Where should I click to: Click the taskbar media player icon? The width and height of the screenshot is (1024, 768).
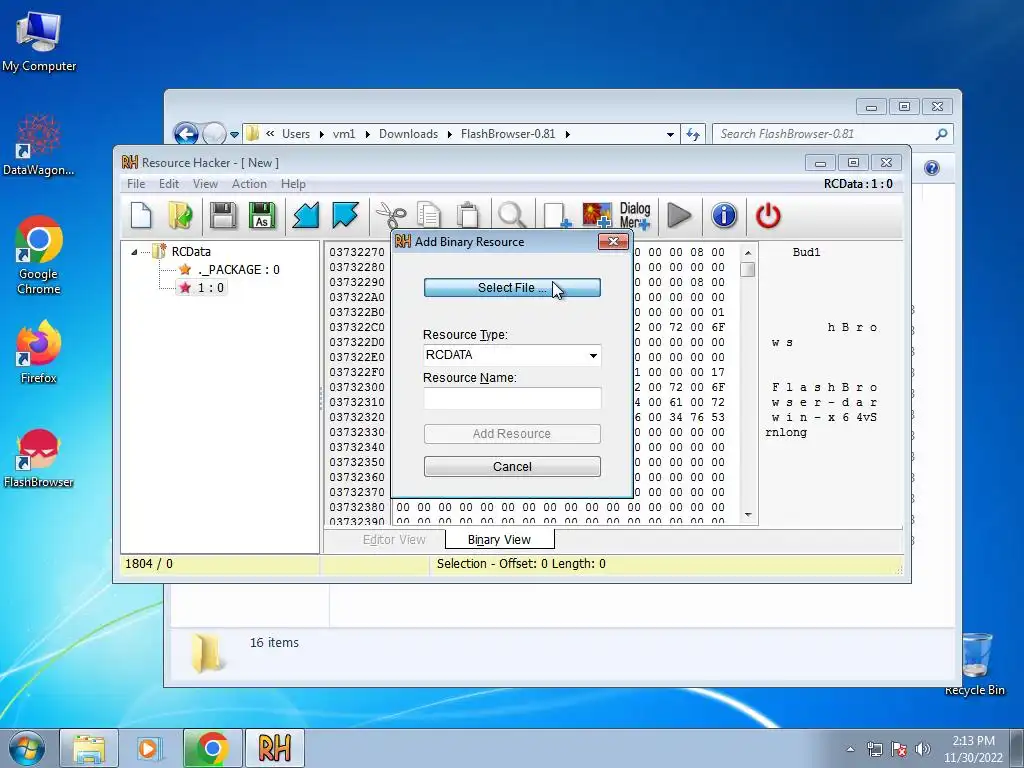pyautogui.click(x=150, y=748)
